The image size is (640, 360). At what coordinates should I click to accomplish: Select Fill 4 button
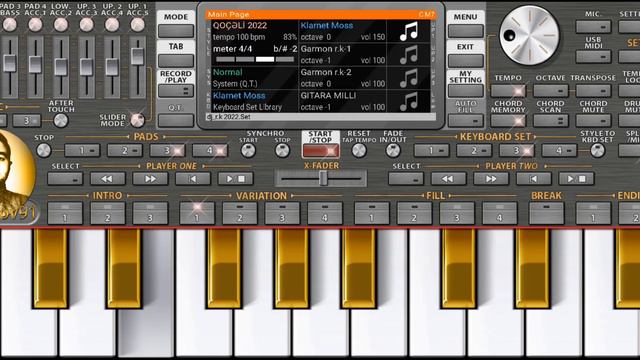click(500, 213)
